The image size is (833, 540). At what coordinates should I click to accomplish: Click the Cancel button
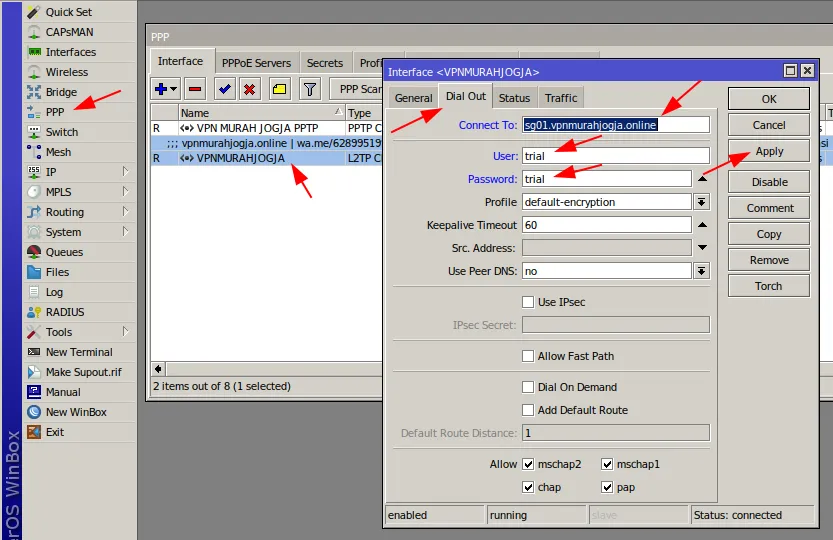tap(769, 125)
